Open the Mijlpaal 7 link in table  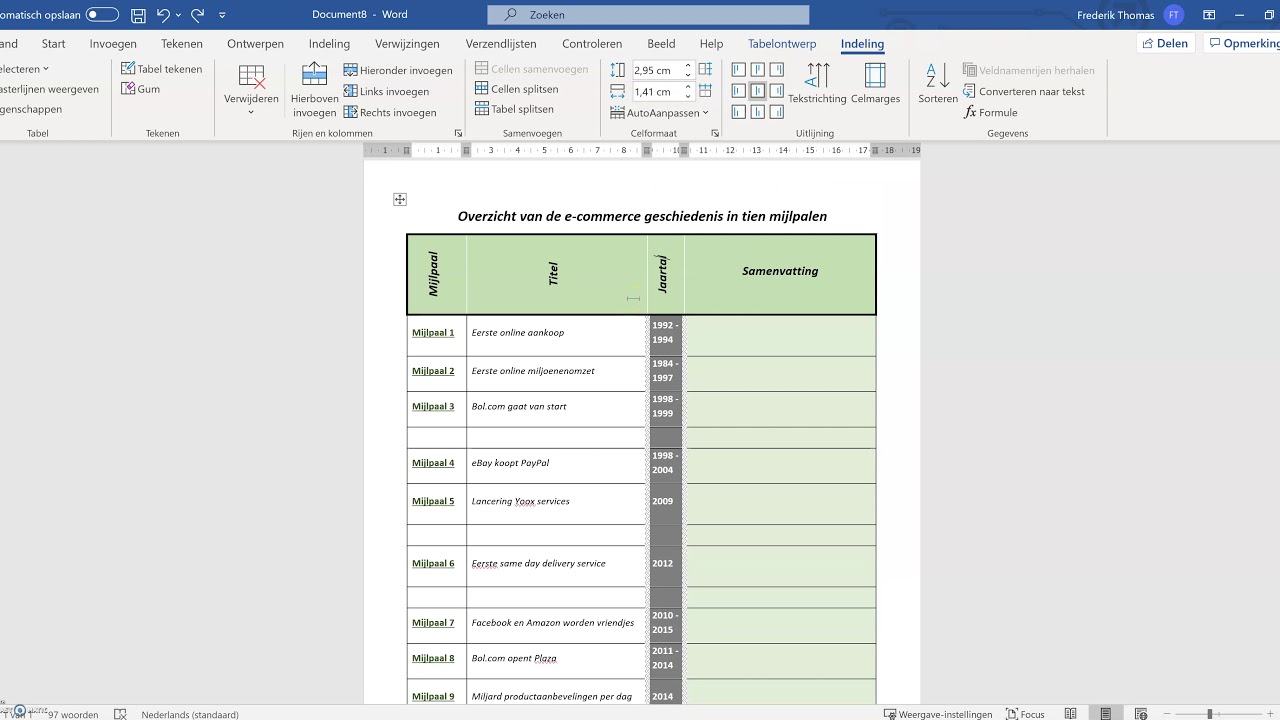[433, 622]
